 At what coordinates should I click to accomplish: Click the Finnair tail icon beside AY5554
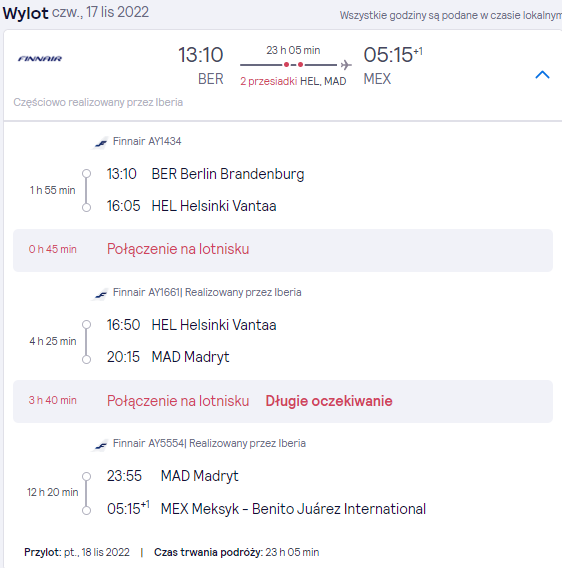coord(100,444)
